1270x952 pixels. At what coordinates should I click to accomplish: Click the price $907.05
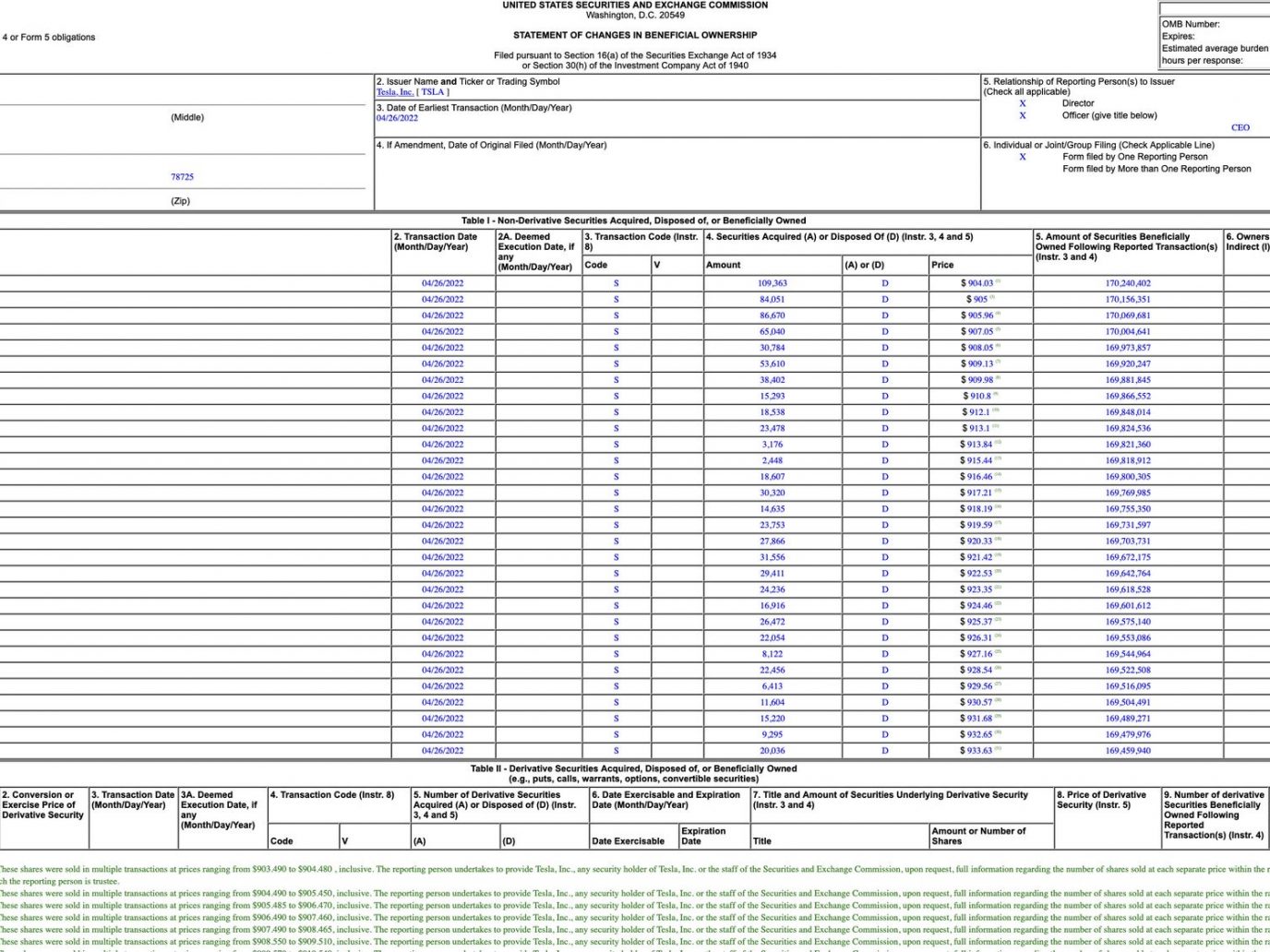(x=977, y=332)
